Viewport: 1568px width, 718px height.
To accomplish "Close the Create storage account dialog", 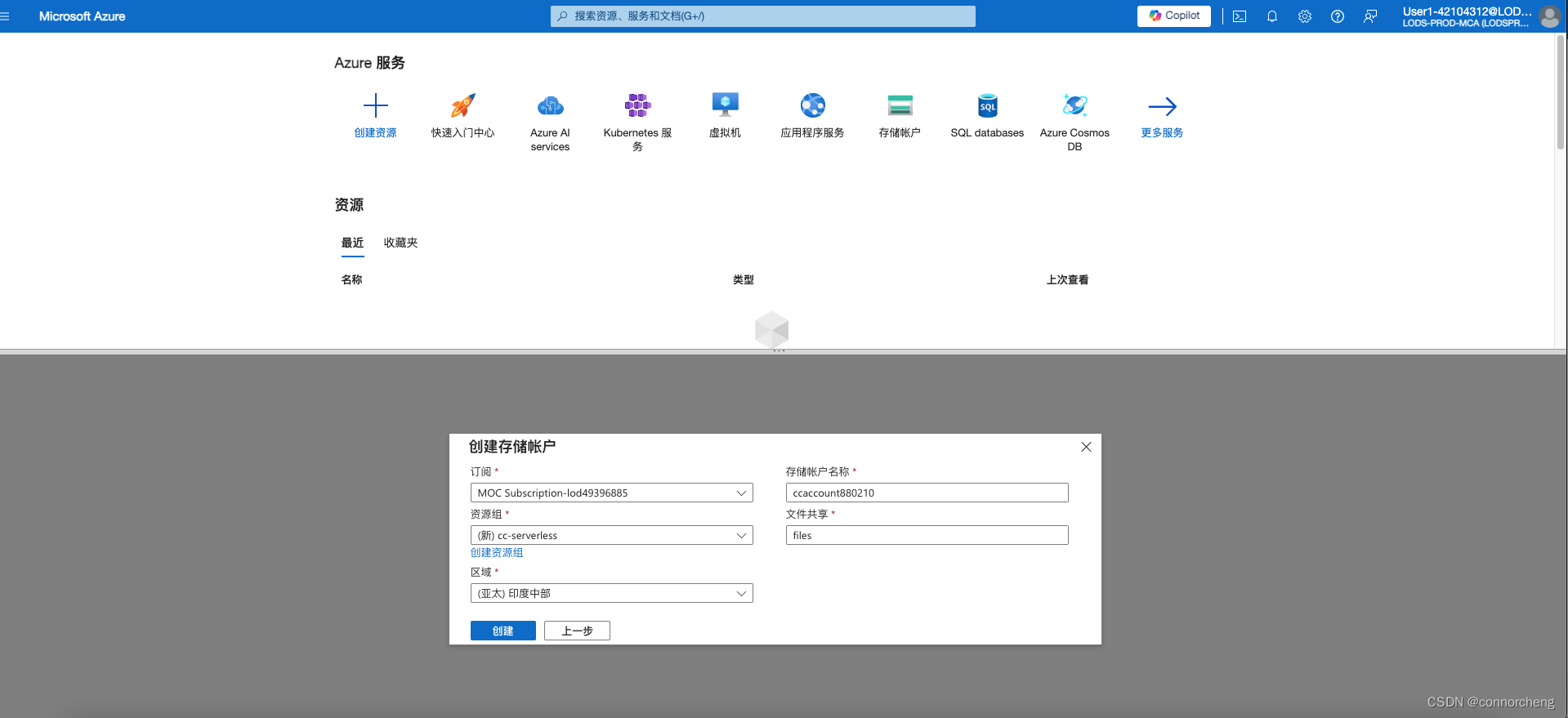I will tap(1086, 447).
